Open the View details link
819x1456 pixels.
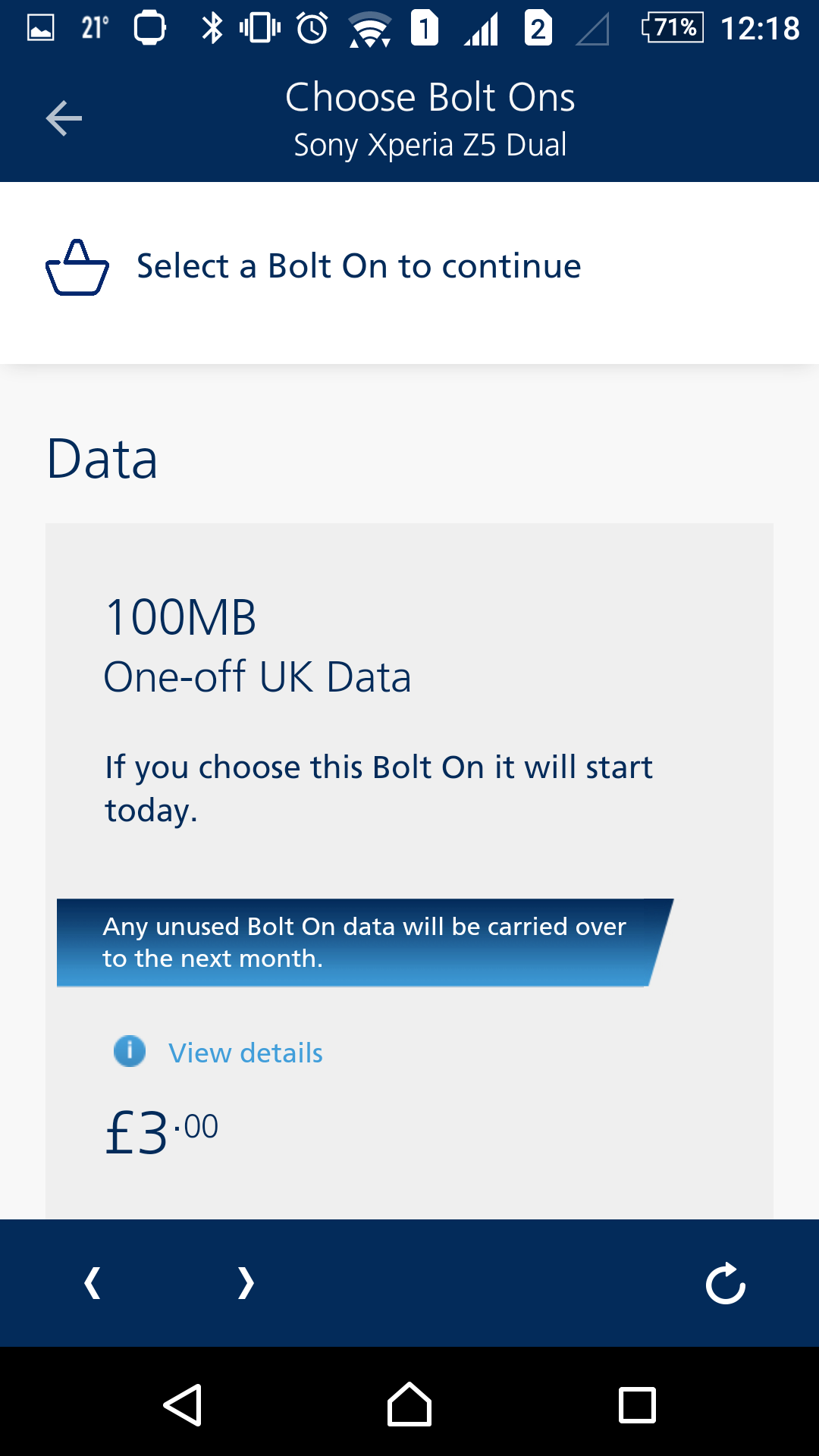pyautogui.click(x=245, y=1052)
